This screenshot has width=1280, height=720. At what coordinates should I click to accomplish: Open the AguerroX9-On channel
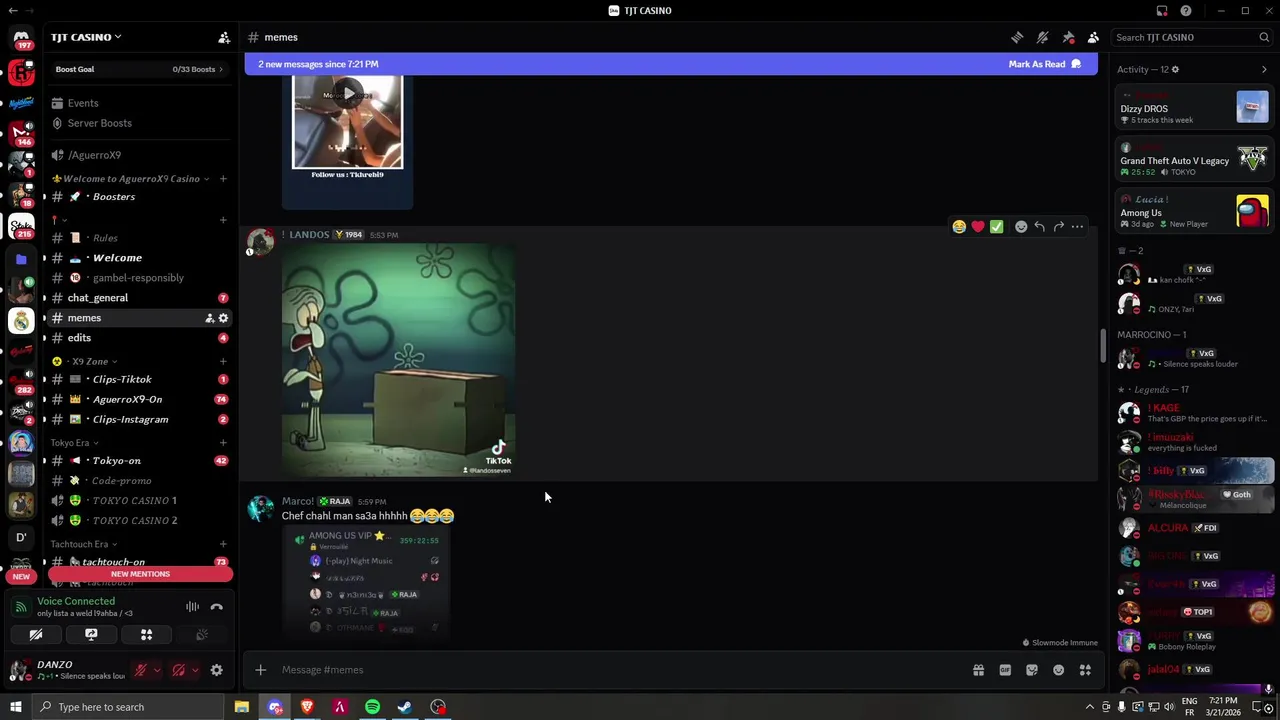coord(140,399)
